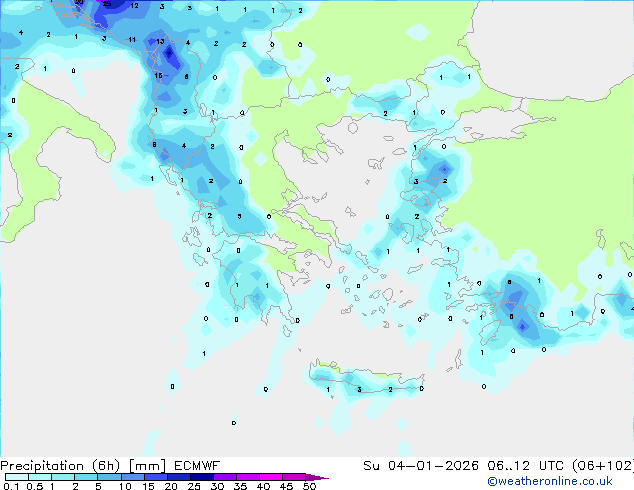Pick the 15–20 mm blue legend swatch
The width and height of the screenshot is (634, 490).
point(156,477)
